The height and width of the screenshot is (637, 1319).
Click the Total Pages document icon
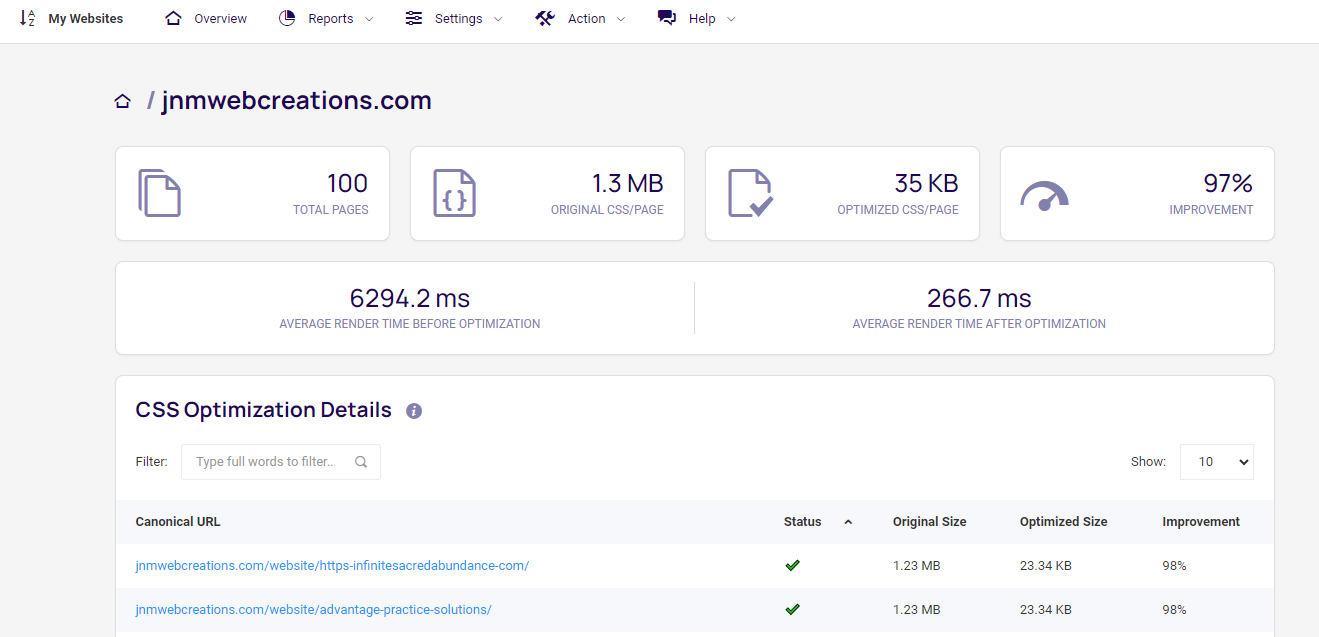pos(160,192)
